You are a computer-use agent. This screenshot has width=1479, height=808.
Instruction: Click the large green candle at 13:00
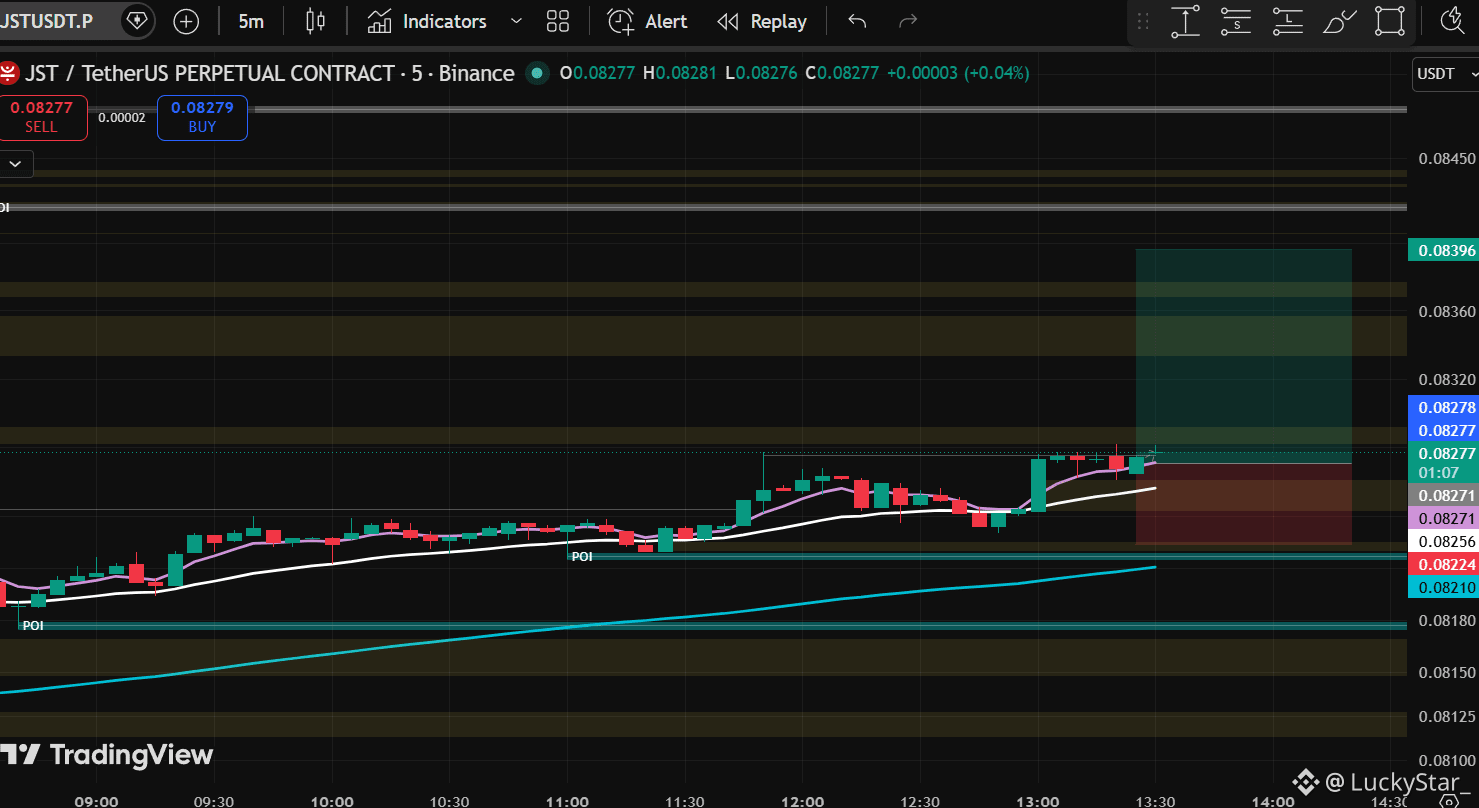point(1038,485)
